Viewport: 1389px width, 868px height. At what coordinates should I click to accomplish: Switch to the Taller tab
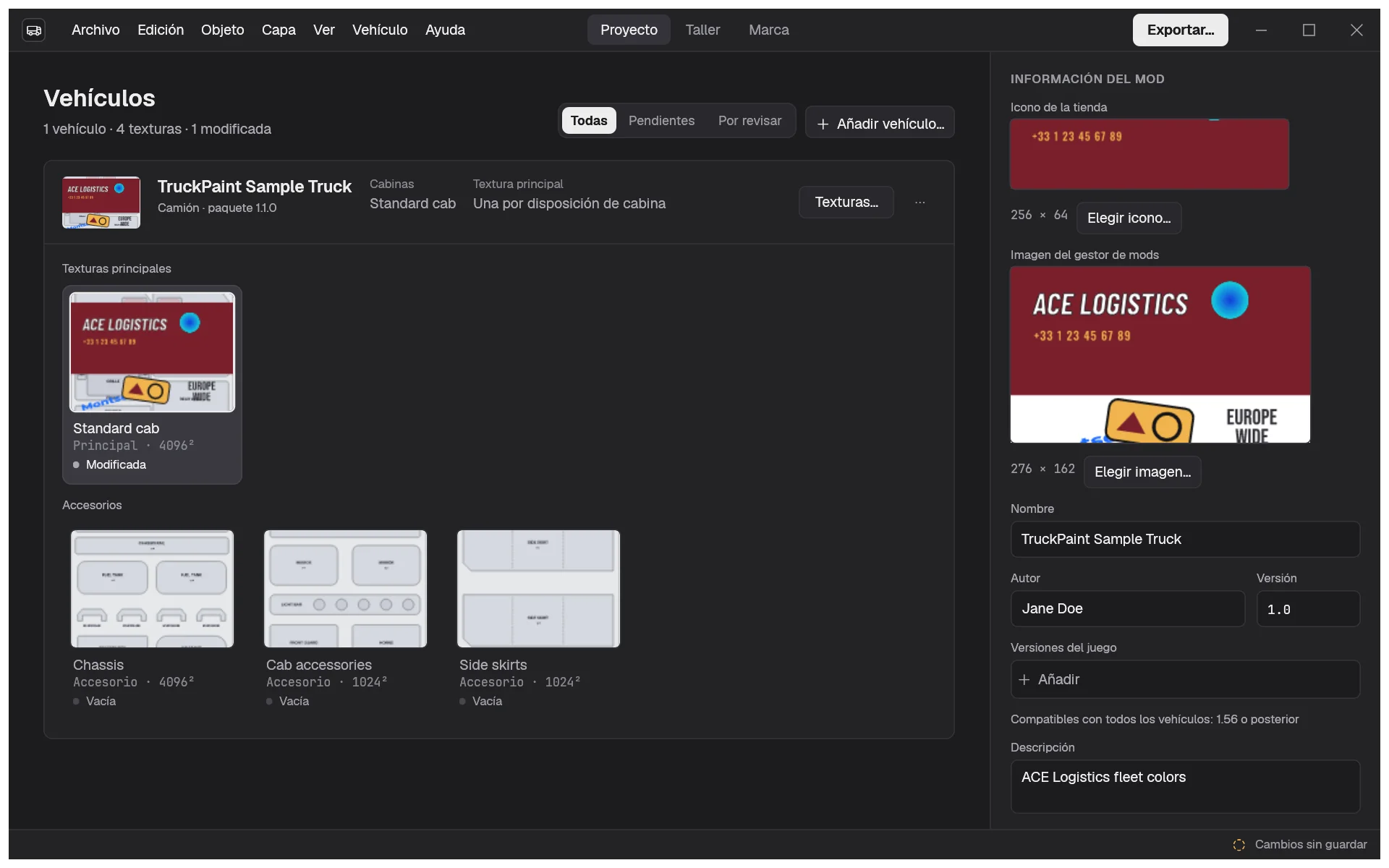click(702, 30)
